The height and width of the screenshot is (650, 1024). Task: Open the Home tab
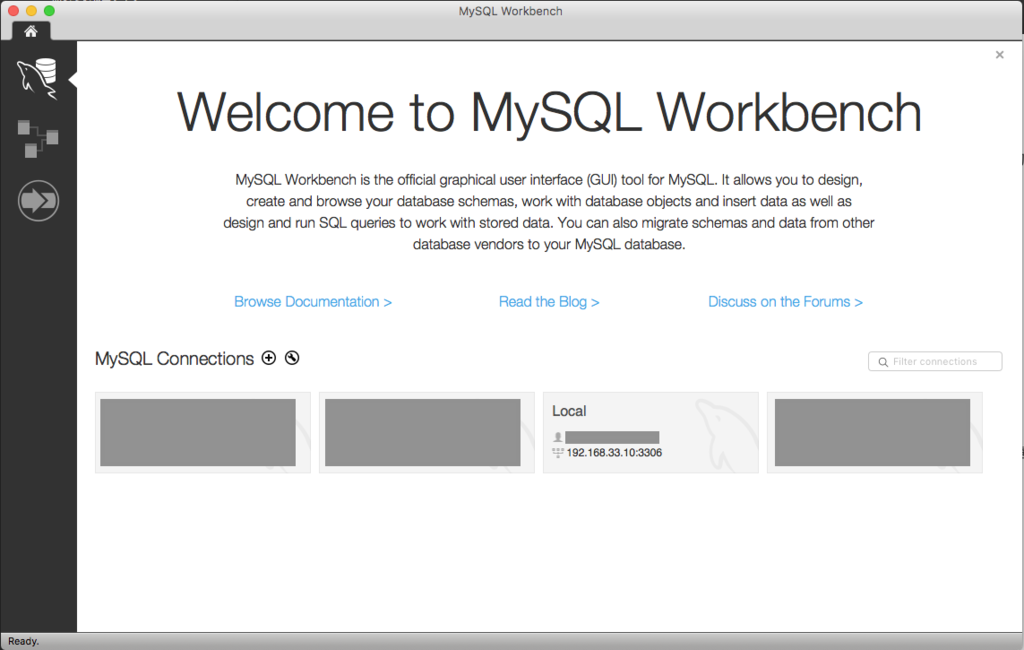(31, 31)
